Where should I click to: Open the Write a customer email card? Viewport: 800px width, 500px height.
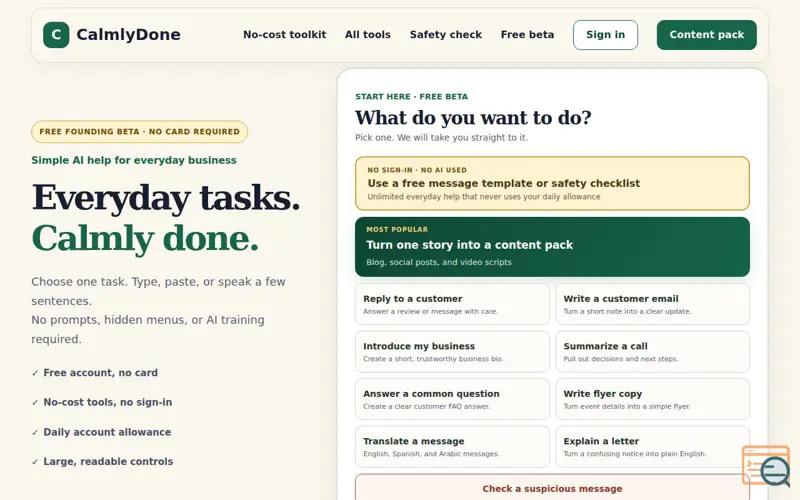pos(653,304)
